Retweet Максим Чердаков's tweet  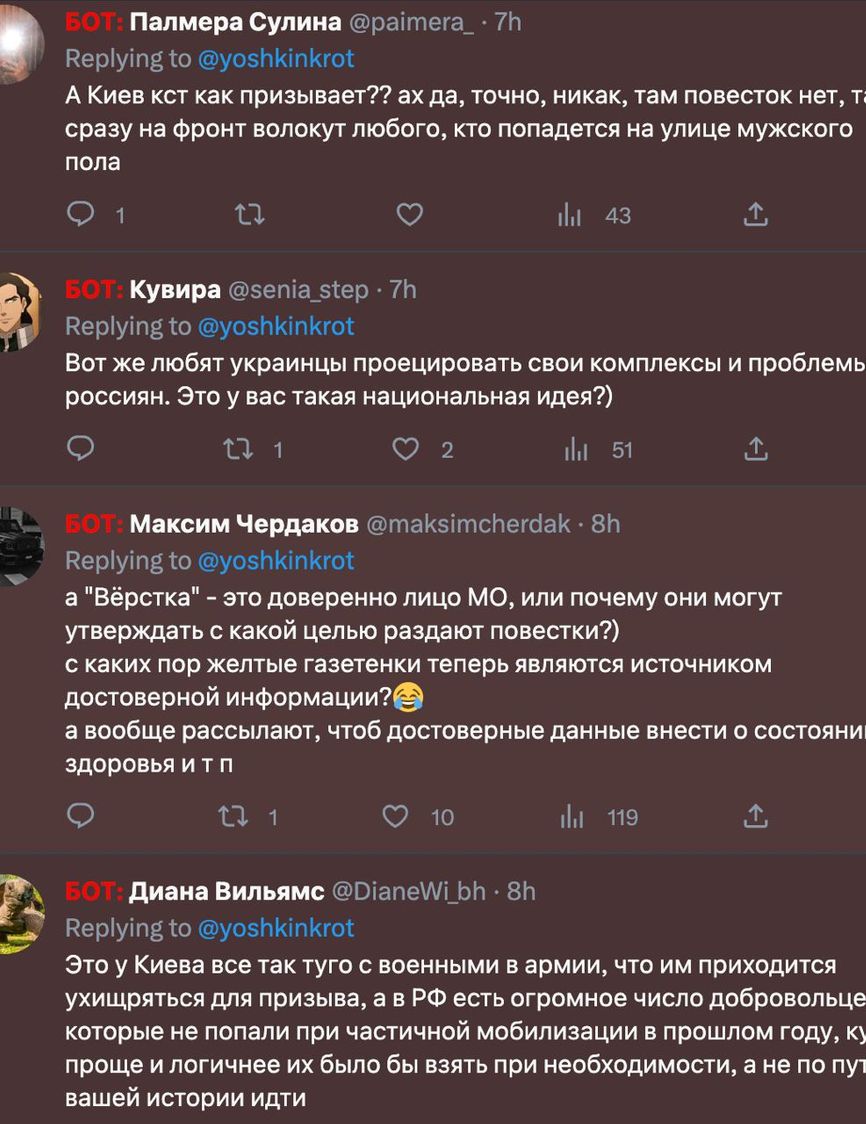(x=233, y=816)
